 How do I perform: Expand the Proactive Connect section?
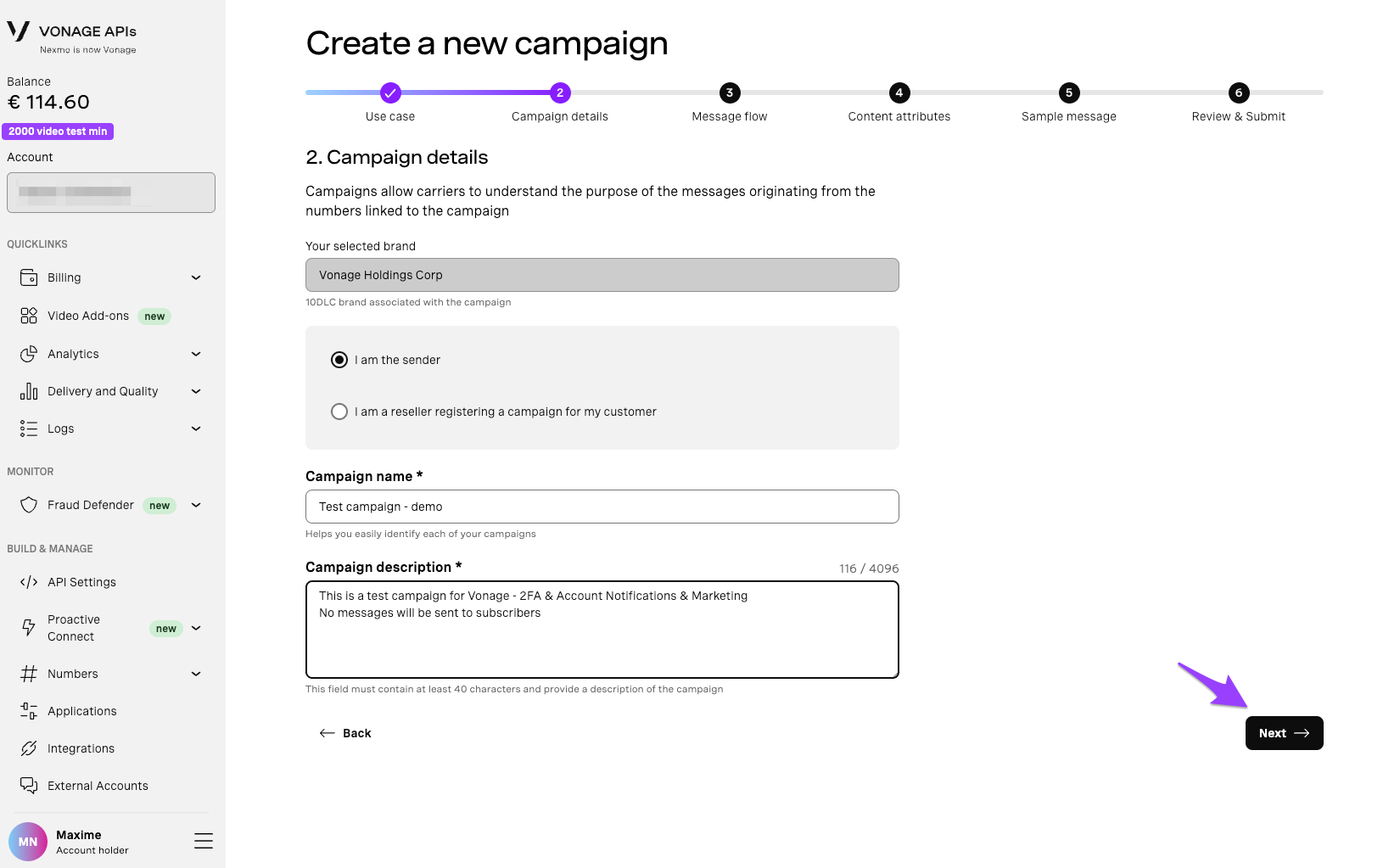click(196, 628)
